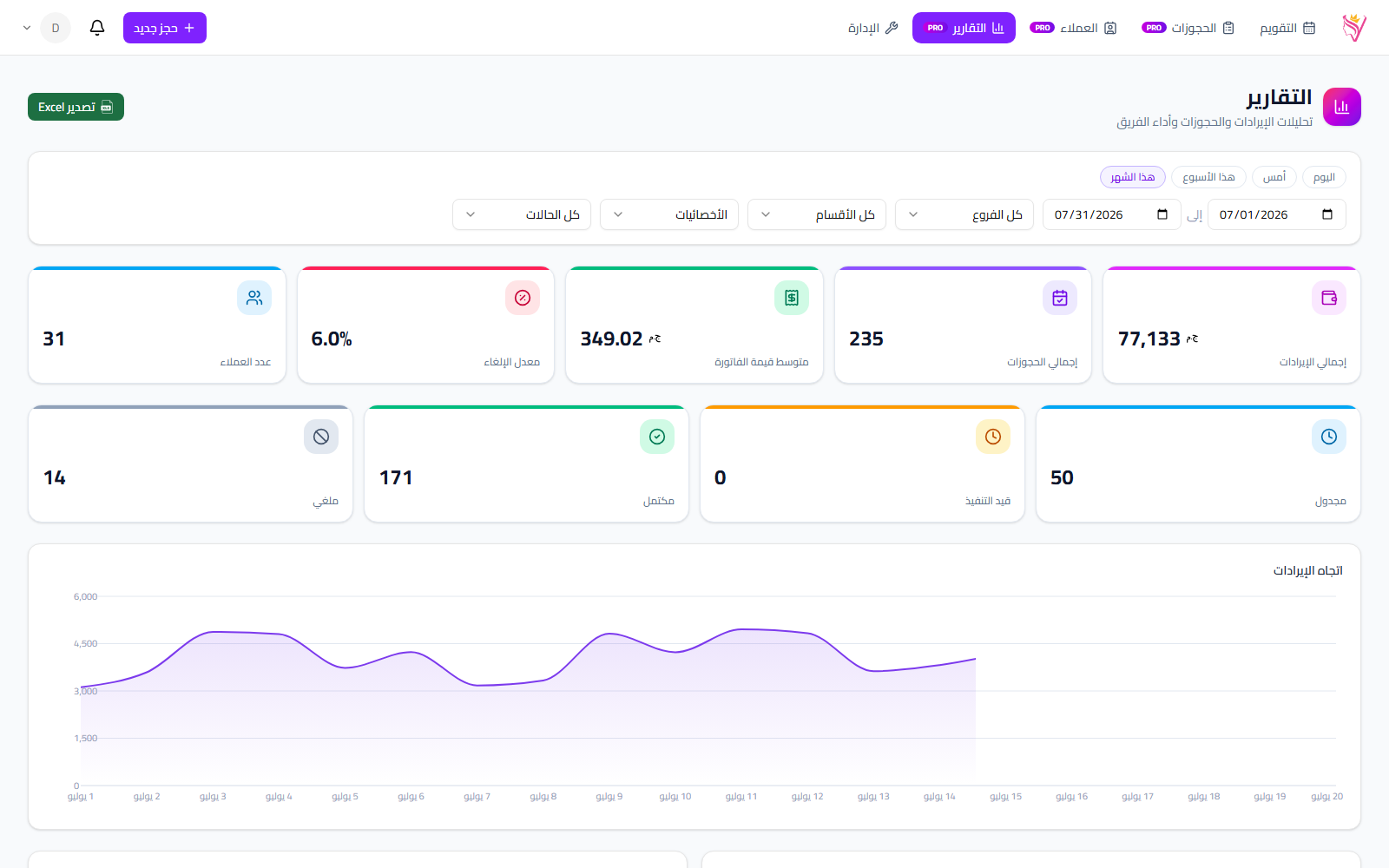Screen dimensions: 1389x868
Task: Click the reports chart icon beside page title
Action: click(x=1341, y=107)
